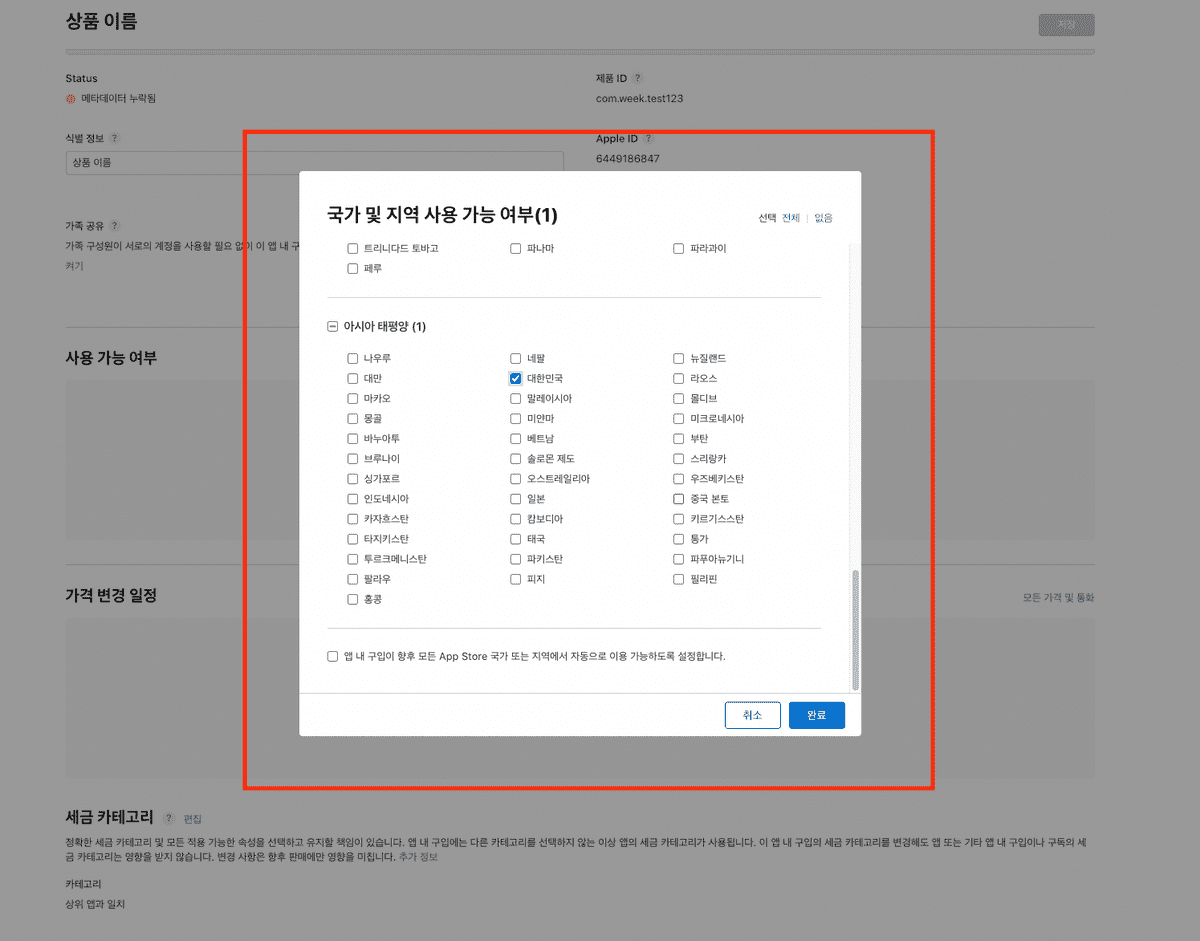Image resolution: width=1200 pixels, height=941 pixels.
Task: Select the 싱가포르 checkbox
Action: coord(352,479)
